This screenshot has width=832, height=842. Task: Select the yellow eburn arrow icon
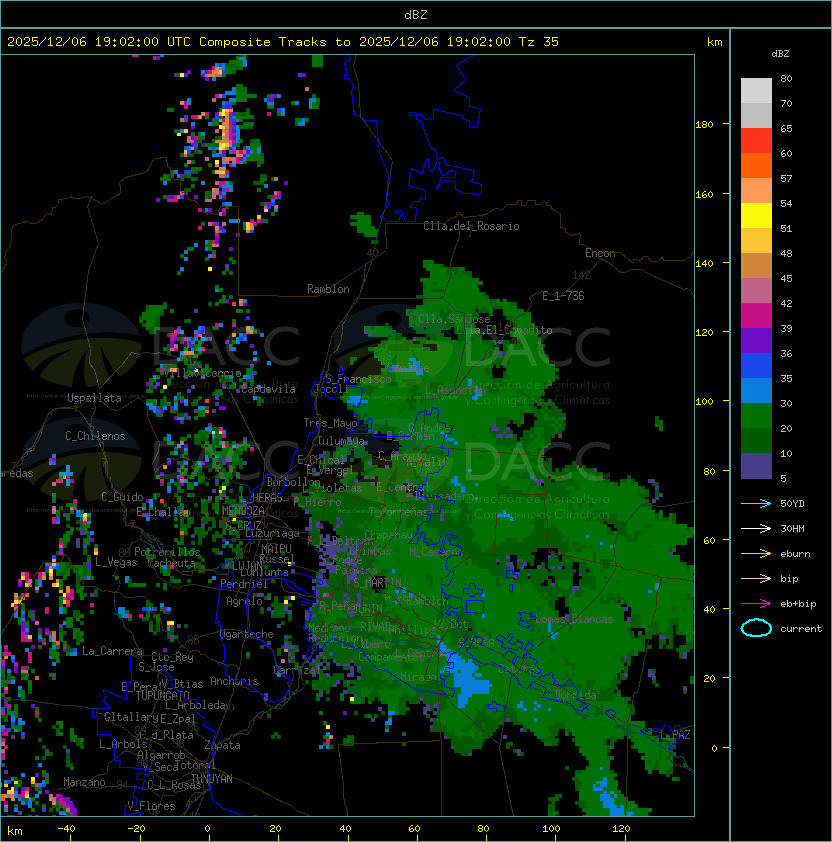tap(756, 554)
